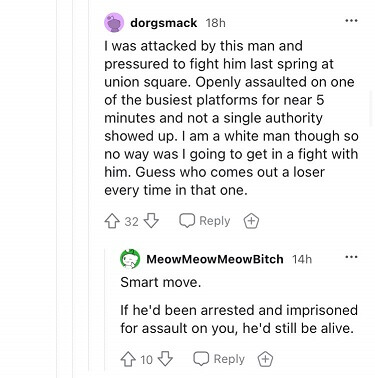This screenshot has width=375, height=378.
Task: Open MeowMeowMeowBitch username link
Action: click(215, 259)
